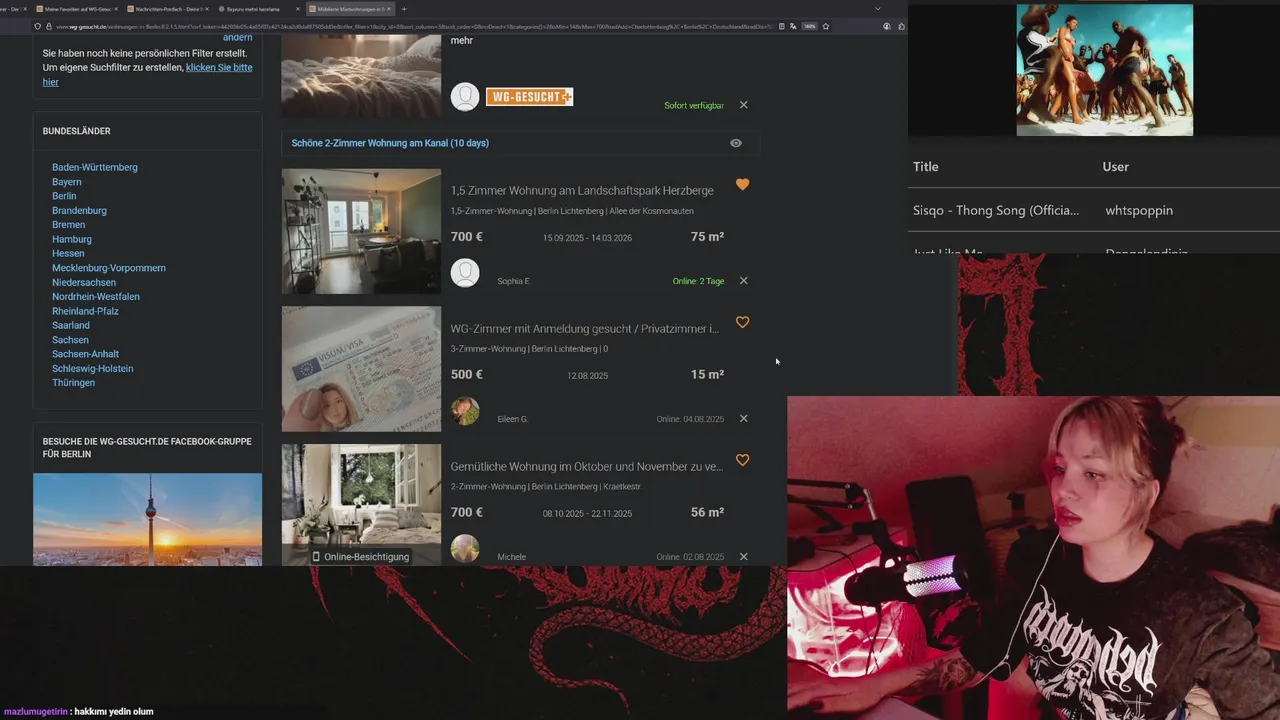This screenshot has height=720, width=1280.
Task: Select Mecklenburg-Vorpommern in Bundesländer list
Action: [x=109, y=268]
